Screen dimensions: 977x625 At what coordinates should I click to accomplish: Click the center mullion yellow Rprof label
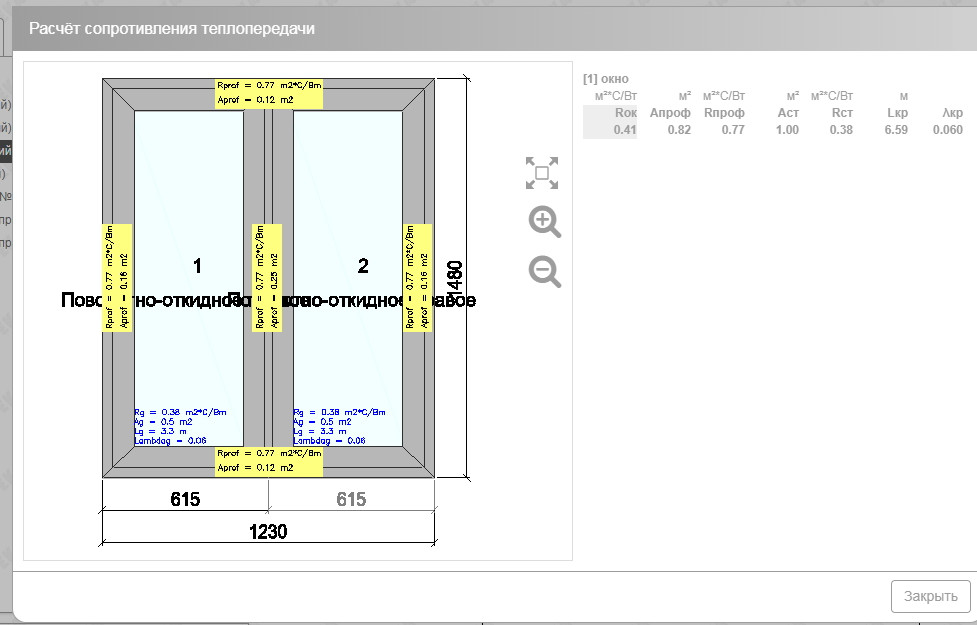click(x=267, y=277)
